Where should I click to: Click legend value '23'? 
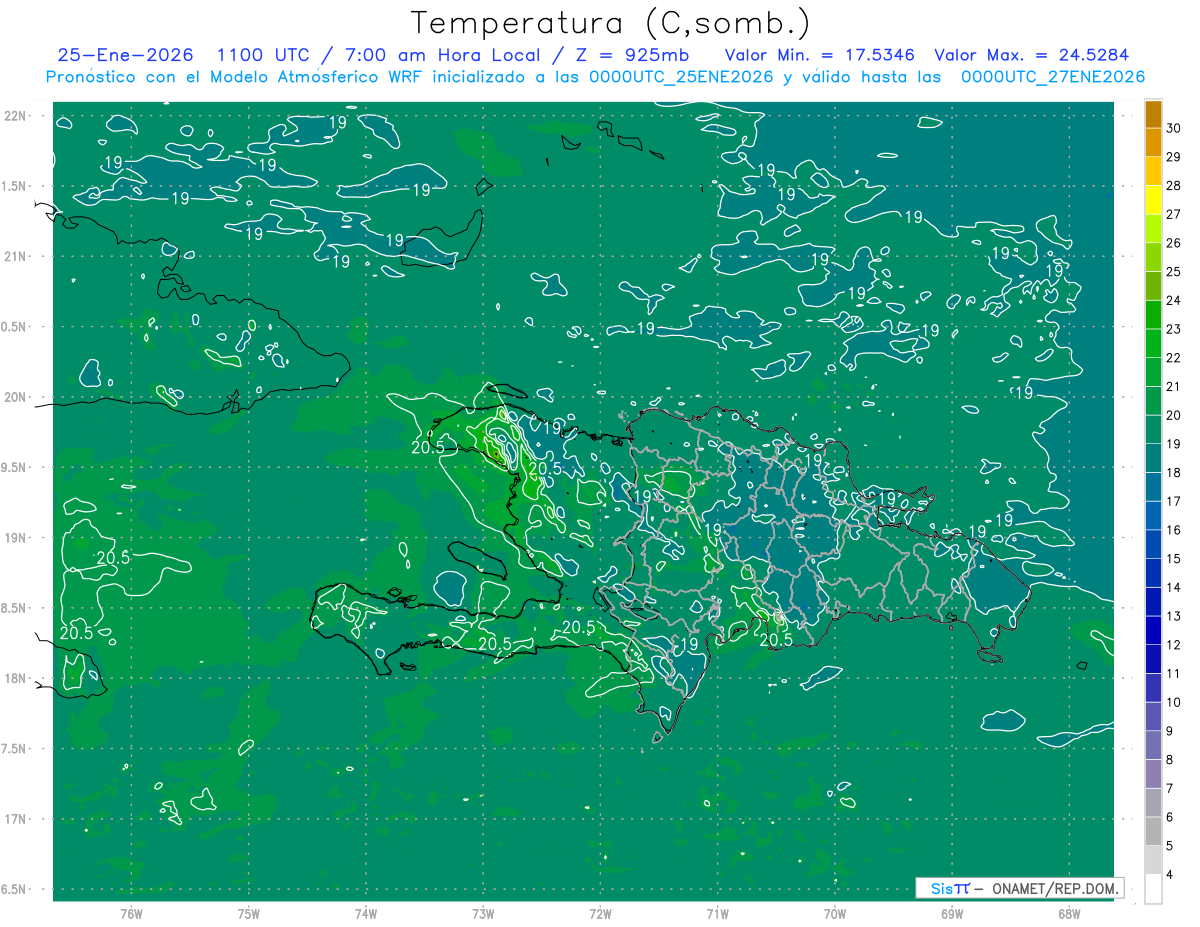pos(1174,329)
